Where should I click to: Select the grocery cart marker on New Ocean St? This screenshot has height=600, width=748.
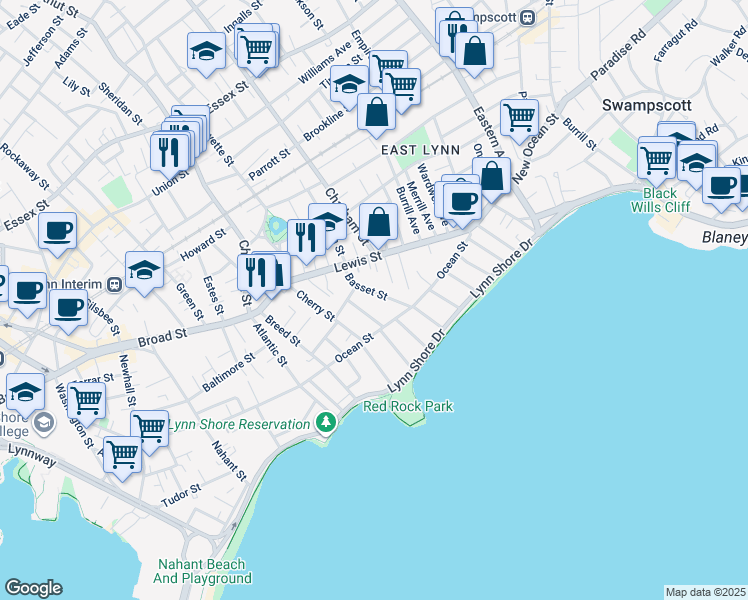519,118
